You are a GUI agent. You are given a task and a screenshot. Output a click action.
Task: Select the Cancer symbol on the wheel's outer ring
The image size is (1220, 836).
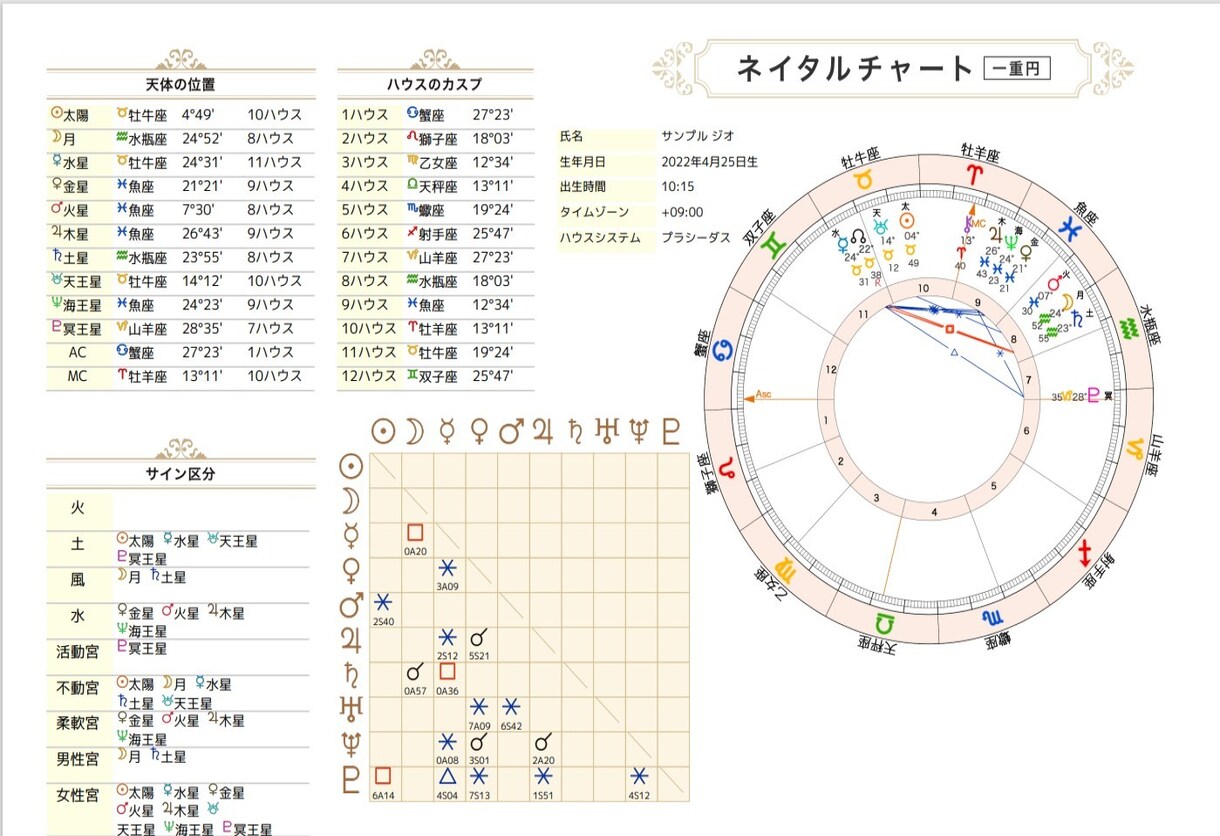(x=720, y=351)
